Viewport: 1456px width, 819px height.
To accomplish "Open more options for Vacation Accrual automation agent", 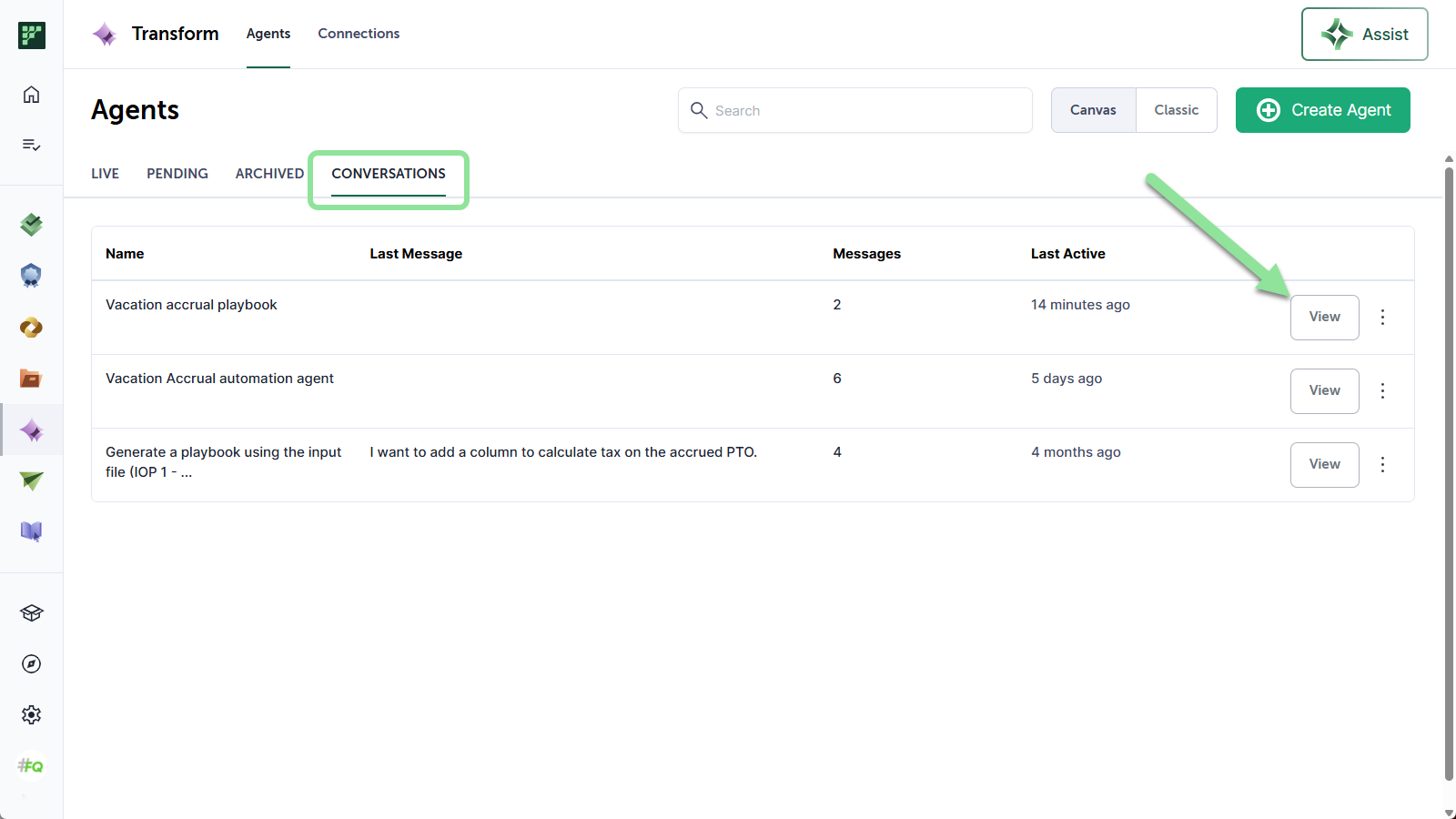I will pyautogui.click(x=1382, y=391).
